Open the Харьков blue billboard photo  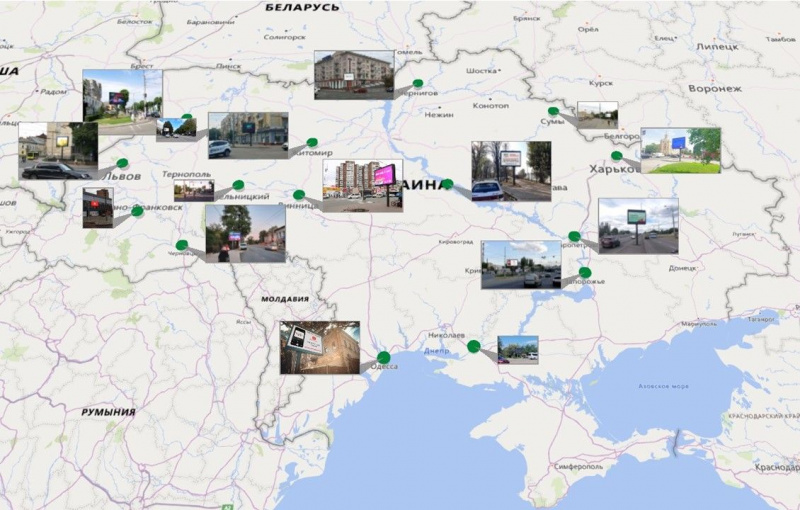[680, 150]
